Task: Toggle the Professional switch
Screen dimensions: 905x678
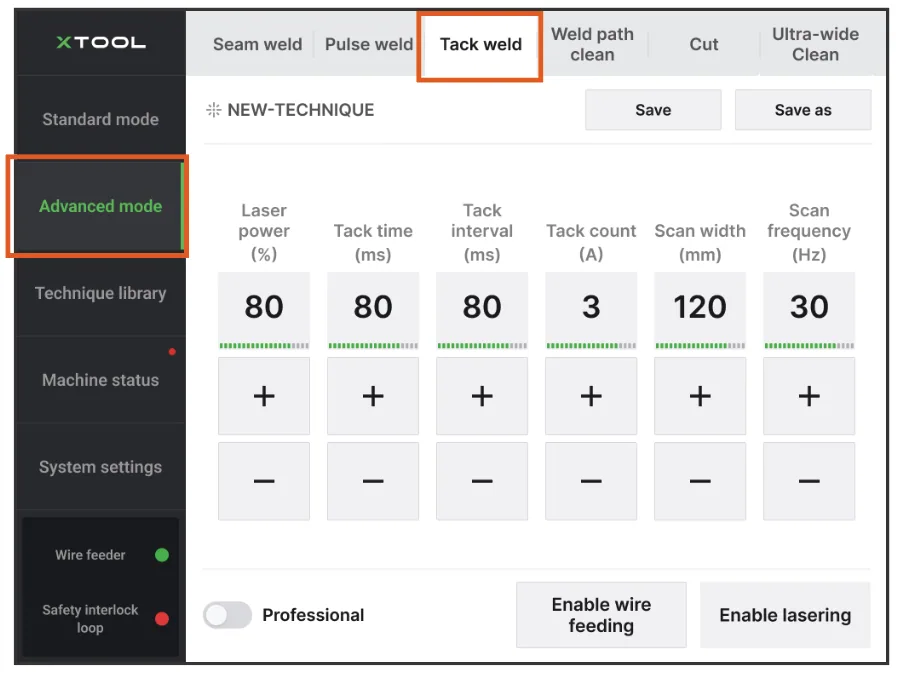Action: coord(227,615)
